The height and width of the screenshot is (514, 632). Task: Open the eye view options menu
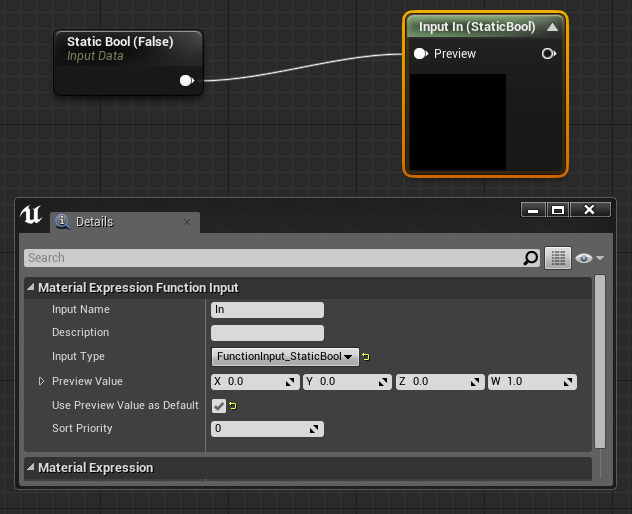pyautogui.click(x=589, y=258)
